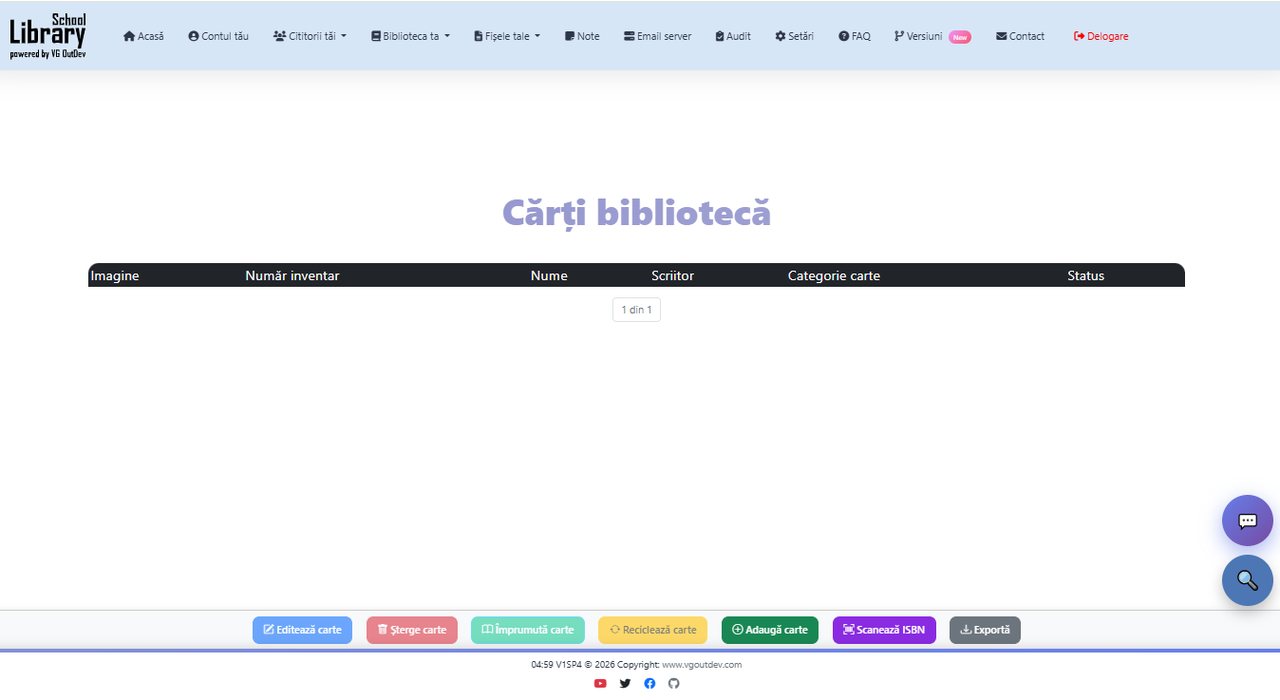Open the Note page
This screenshot has width=1280, height=700.
(x=582, y=36)
